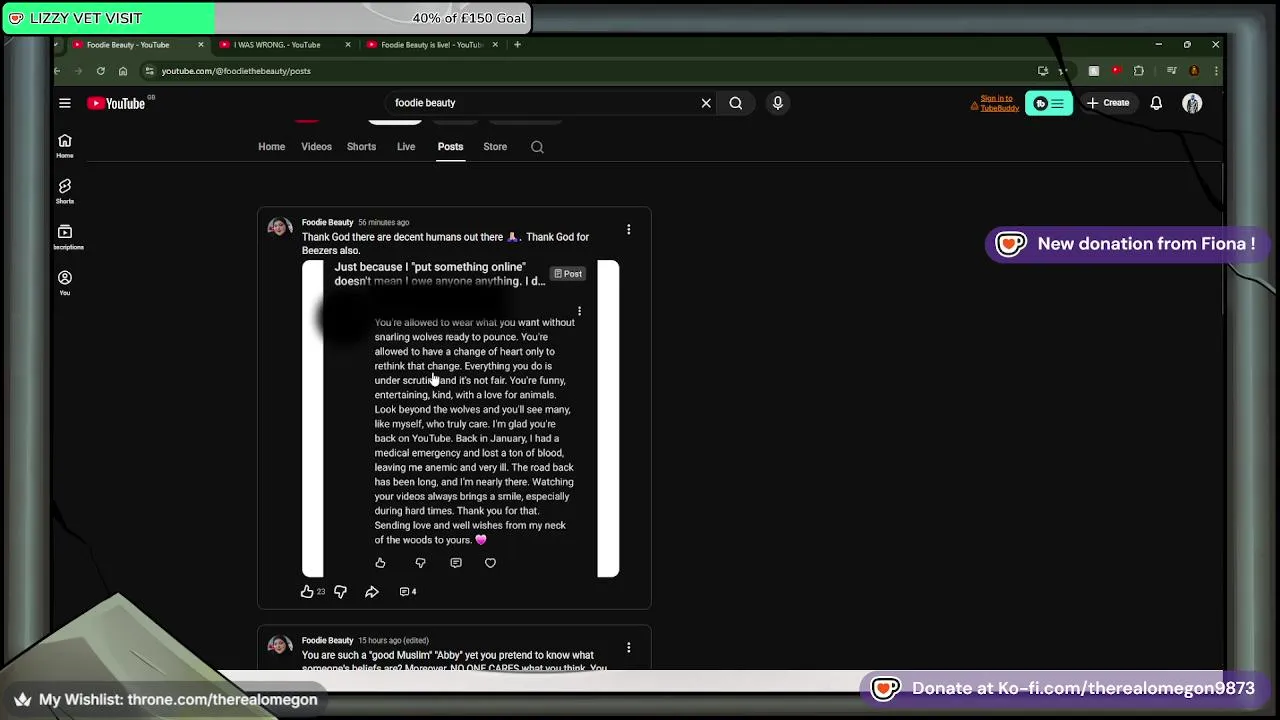Start voice search with the microphone

pos(777,103)
